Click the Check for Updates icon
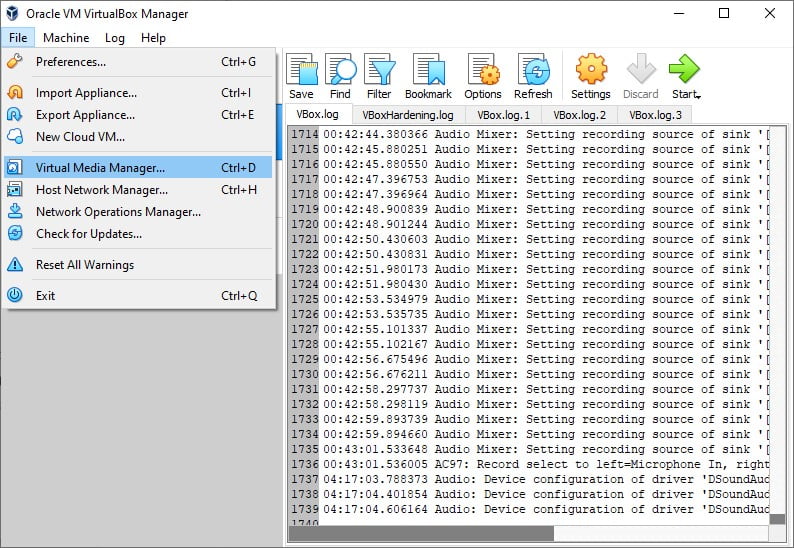This screenshot has height=548, width=794. pos(15,233)
